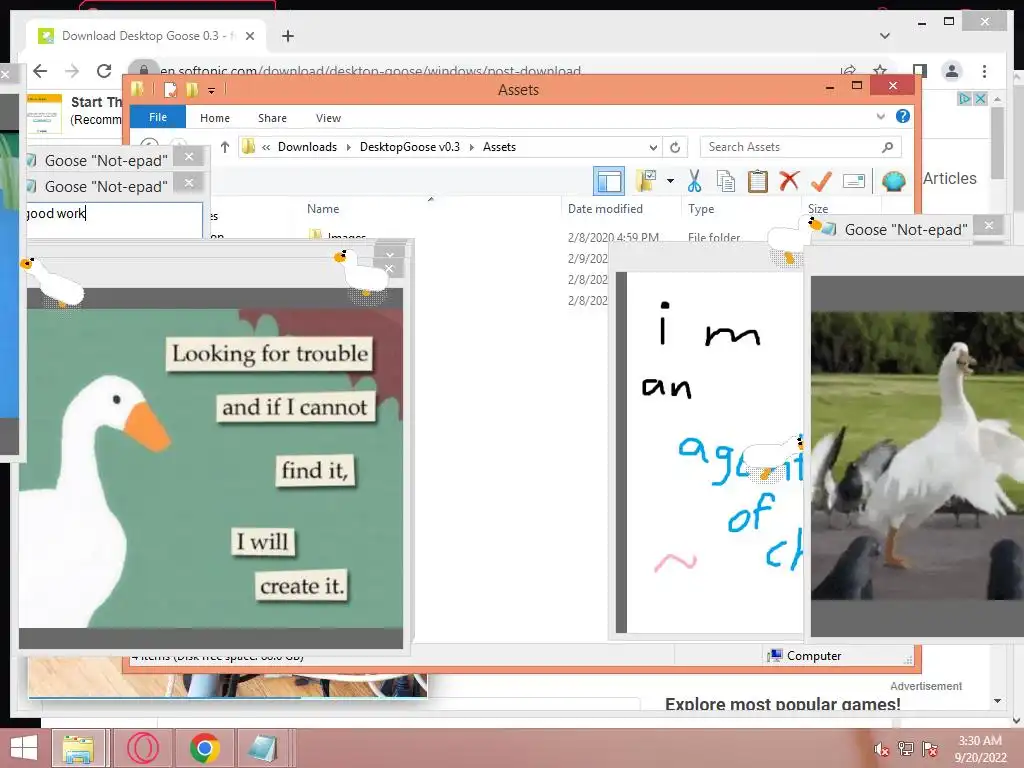Image resolution: width=1024 pixels, height=768 pixels.
Task: Click the Chrome share page icon
Action: 848,70
